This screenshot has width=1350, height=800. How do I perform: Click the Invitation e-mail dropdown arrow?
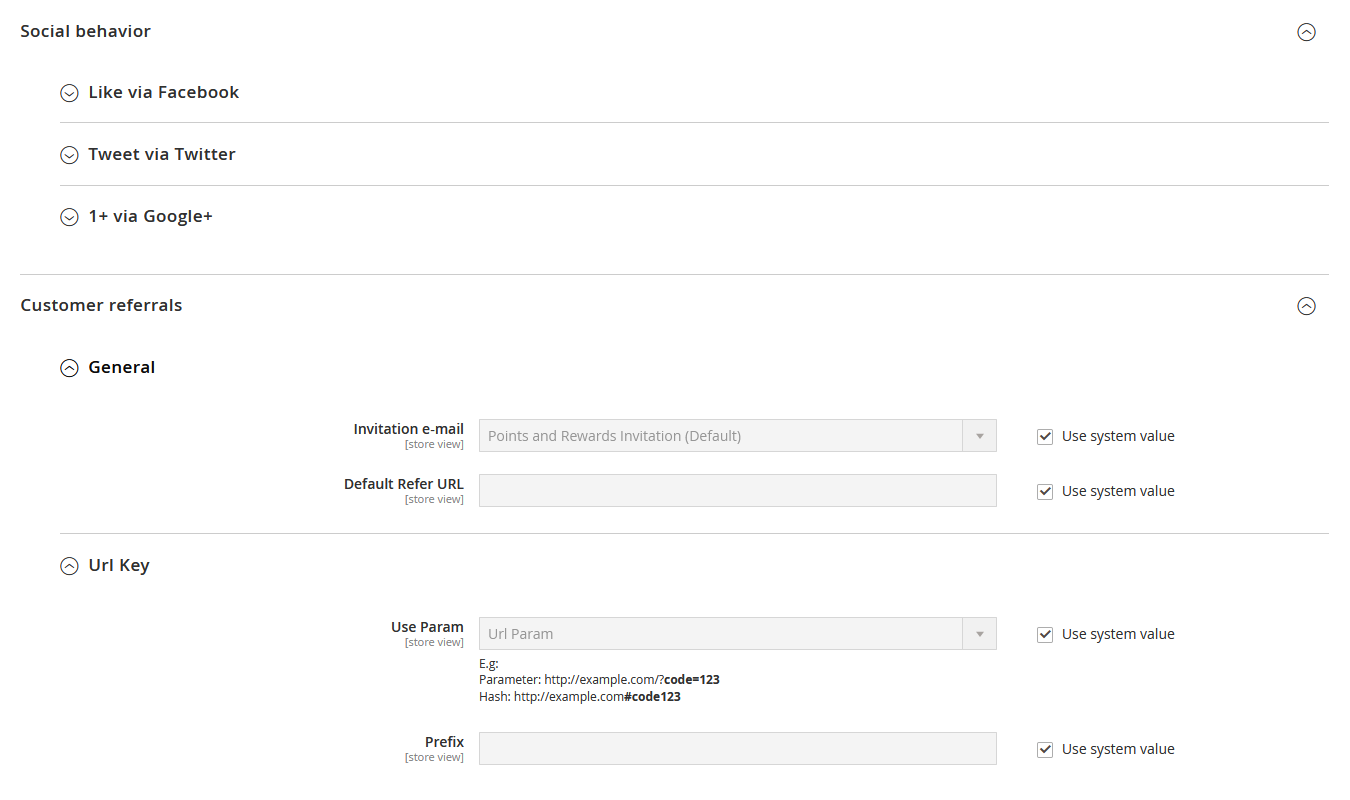tap(979, 436)
